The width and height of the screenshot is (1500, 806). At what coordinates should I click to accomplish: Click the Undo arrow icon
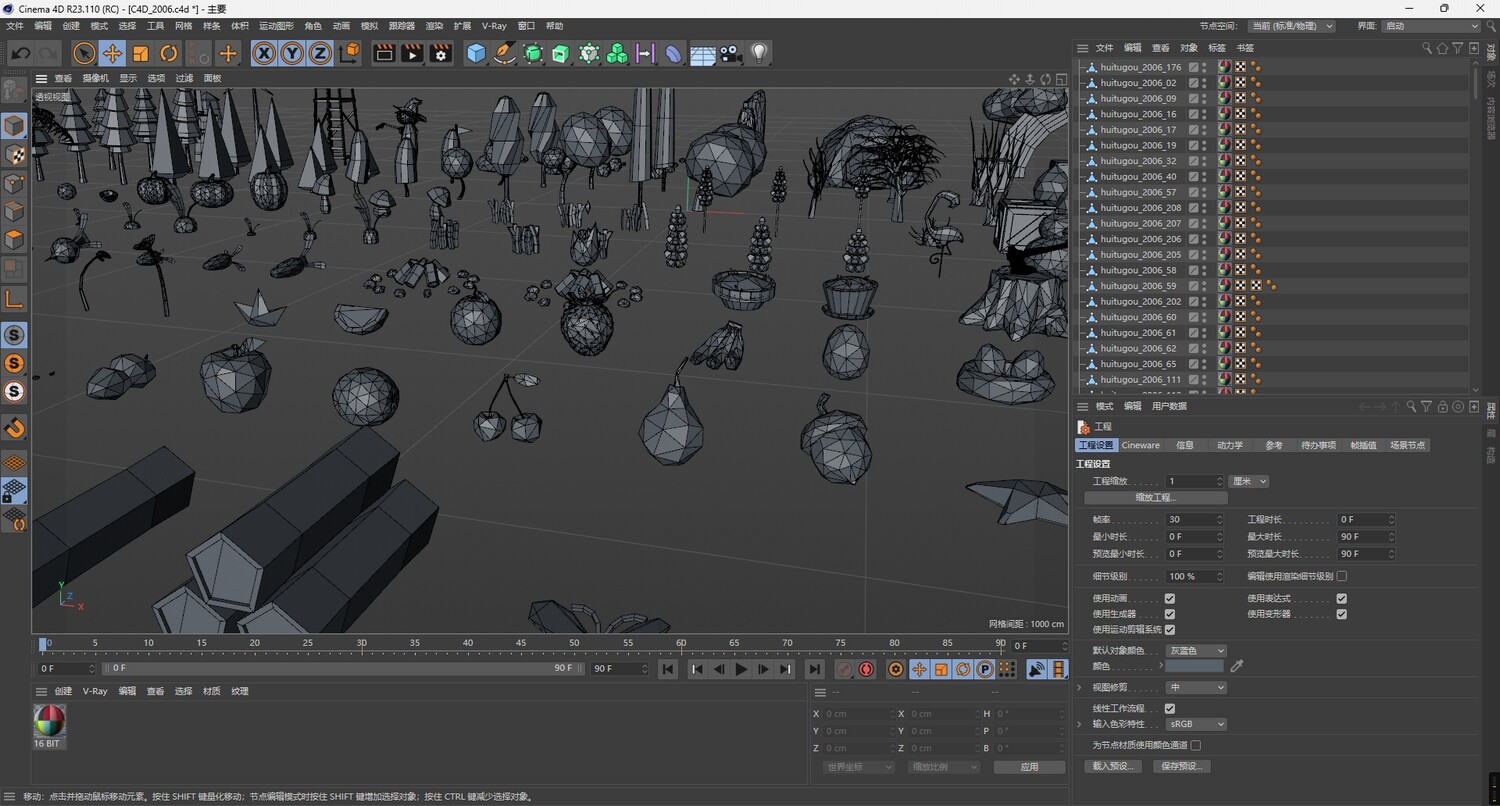21,54
